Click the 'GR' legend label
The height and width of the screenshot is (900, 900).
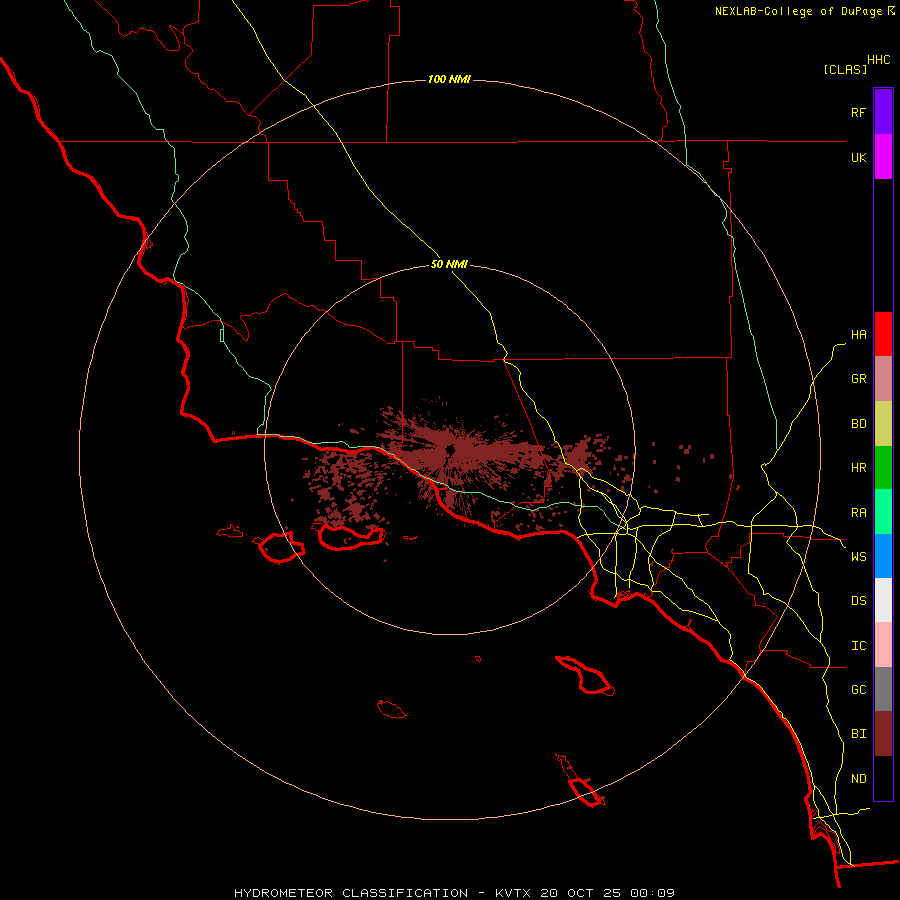click(858, 379)
